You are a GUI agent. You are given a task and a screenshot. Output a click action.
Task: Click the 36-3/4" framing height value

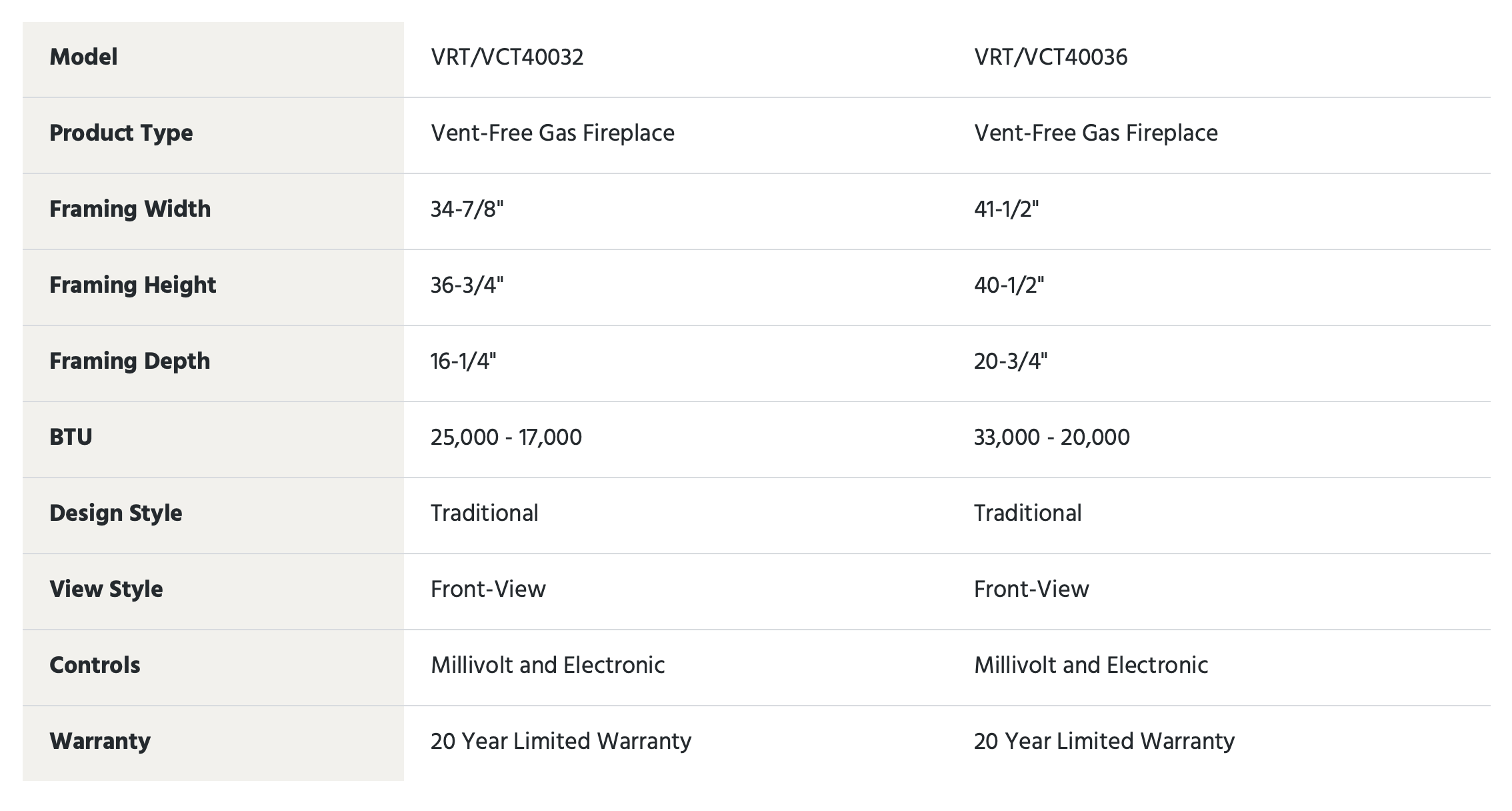tap(467, 285)
